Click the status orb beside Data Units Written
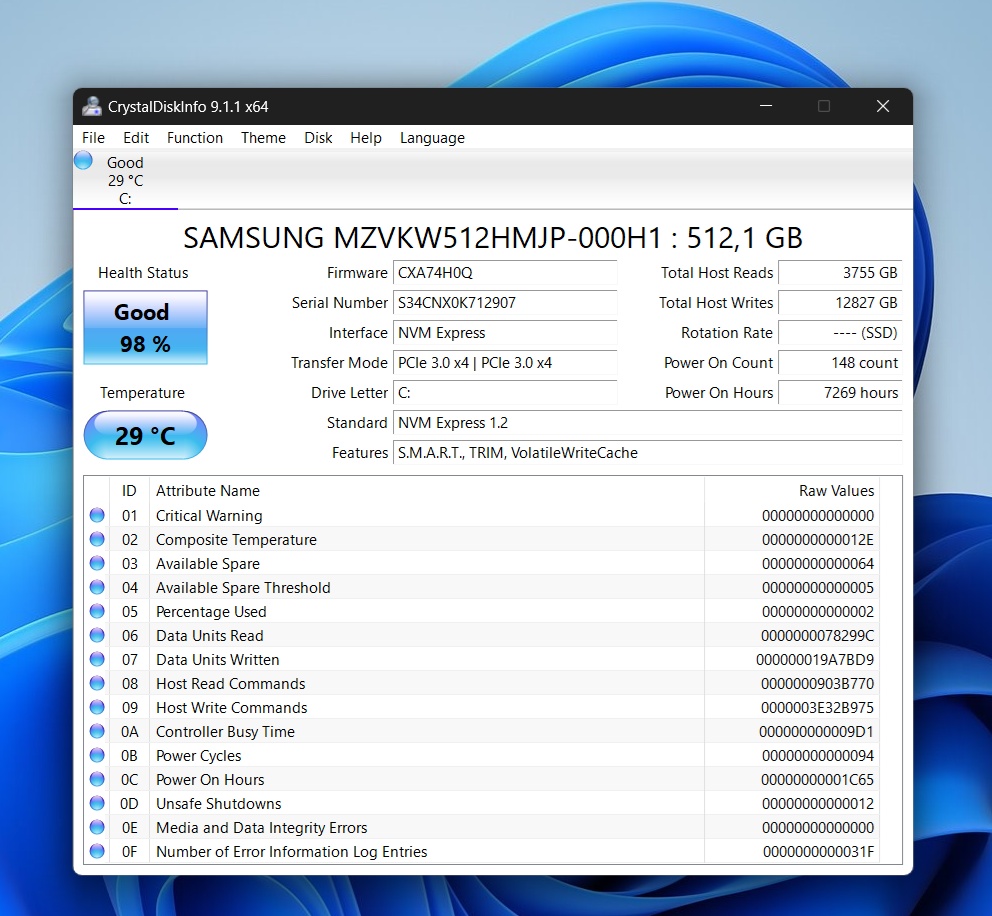This screenshot has height=916, width=992. pos(97,660)
